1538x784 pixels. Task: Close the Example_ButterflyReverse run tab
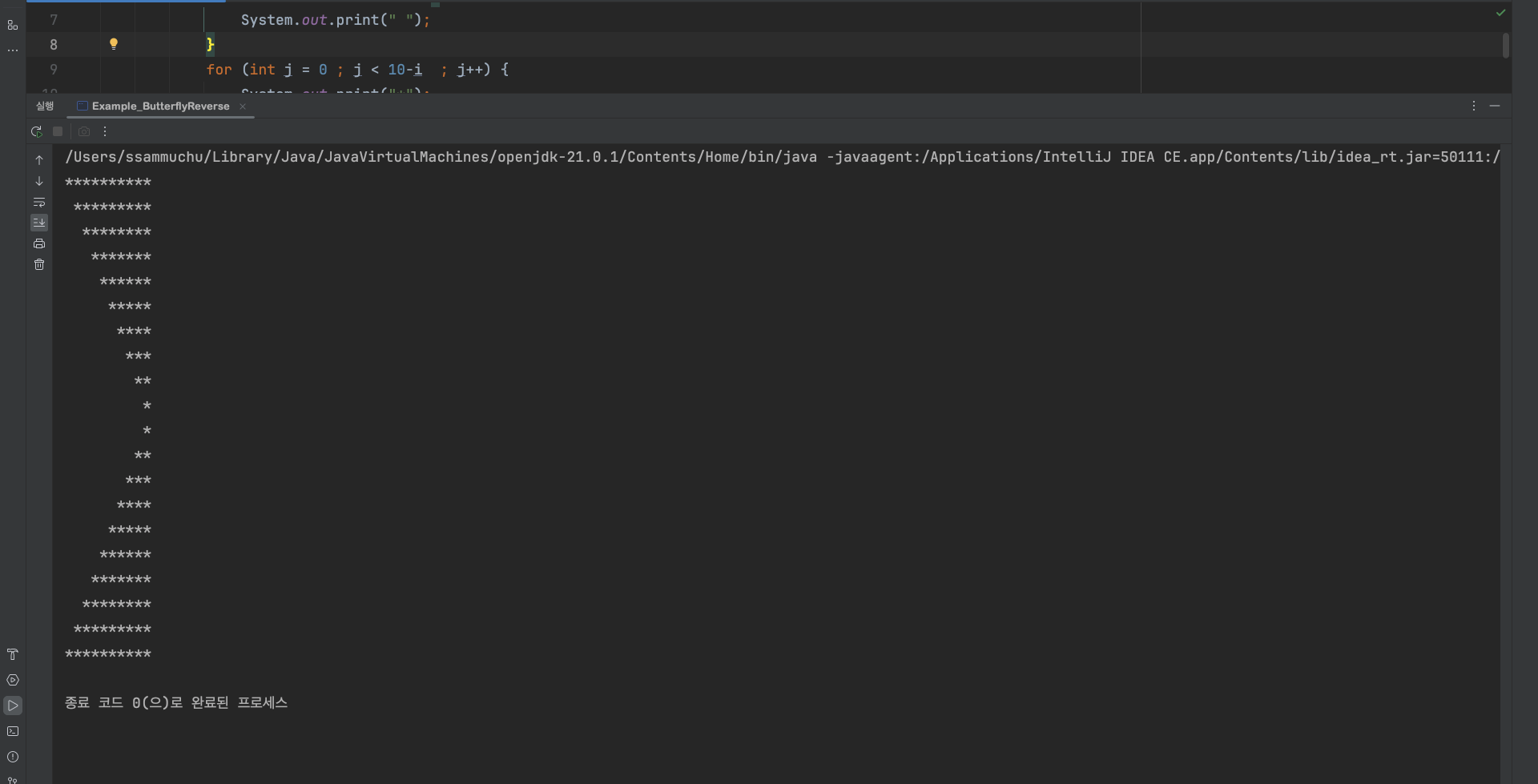(243, 107)
